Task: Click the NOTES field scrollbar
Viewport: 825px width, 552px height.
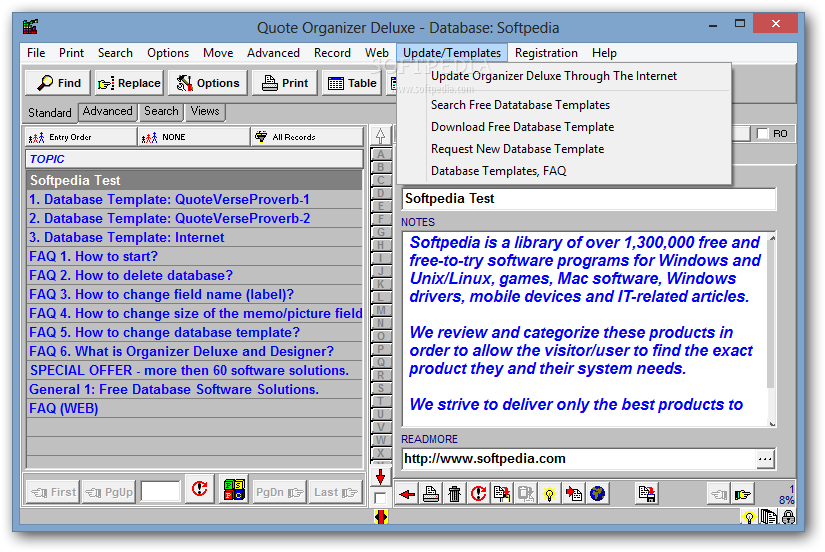Action: (772, 329)
